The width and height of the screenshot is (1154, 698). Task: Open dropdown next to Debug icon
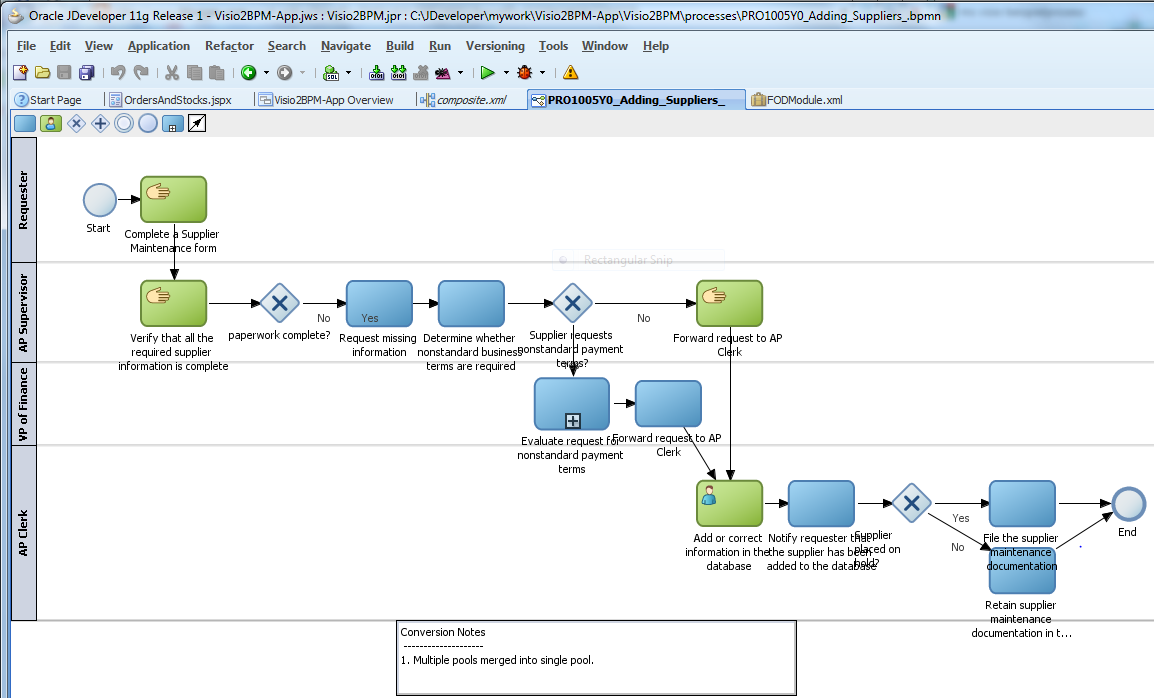[x=542, y=72]
